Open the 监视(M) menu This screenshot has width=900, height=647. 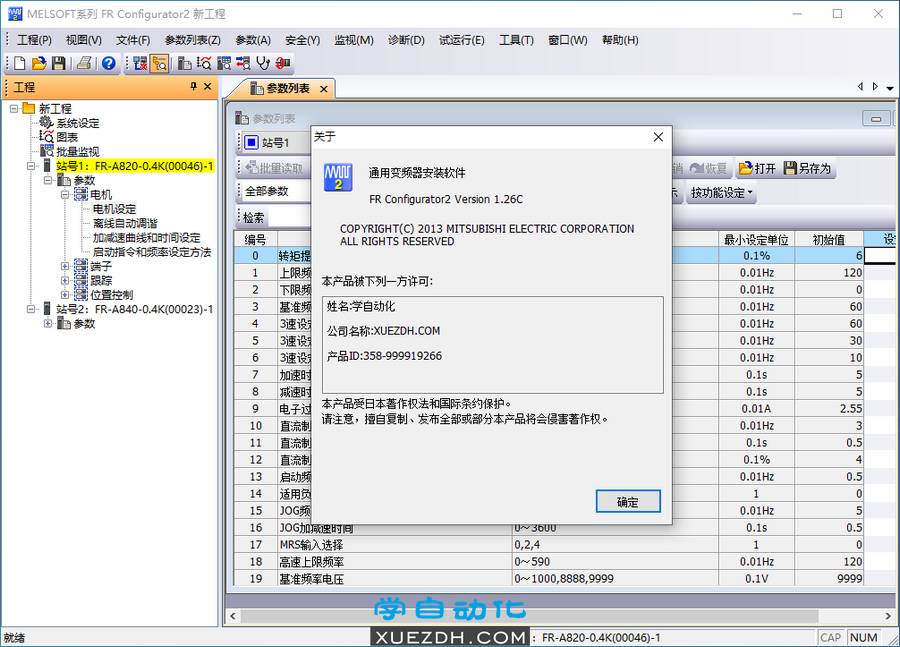[354, 40]
